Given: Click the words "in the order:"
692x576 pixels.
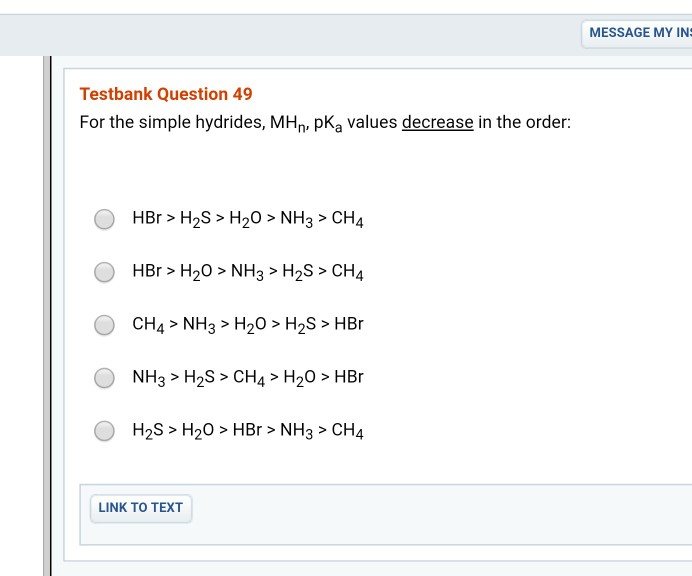Looking at the screenshot, I should [524, 123].
